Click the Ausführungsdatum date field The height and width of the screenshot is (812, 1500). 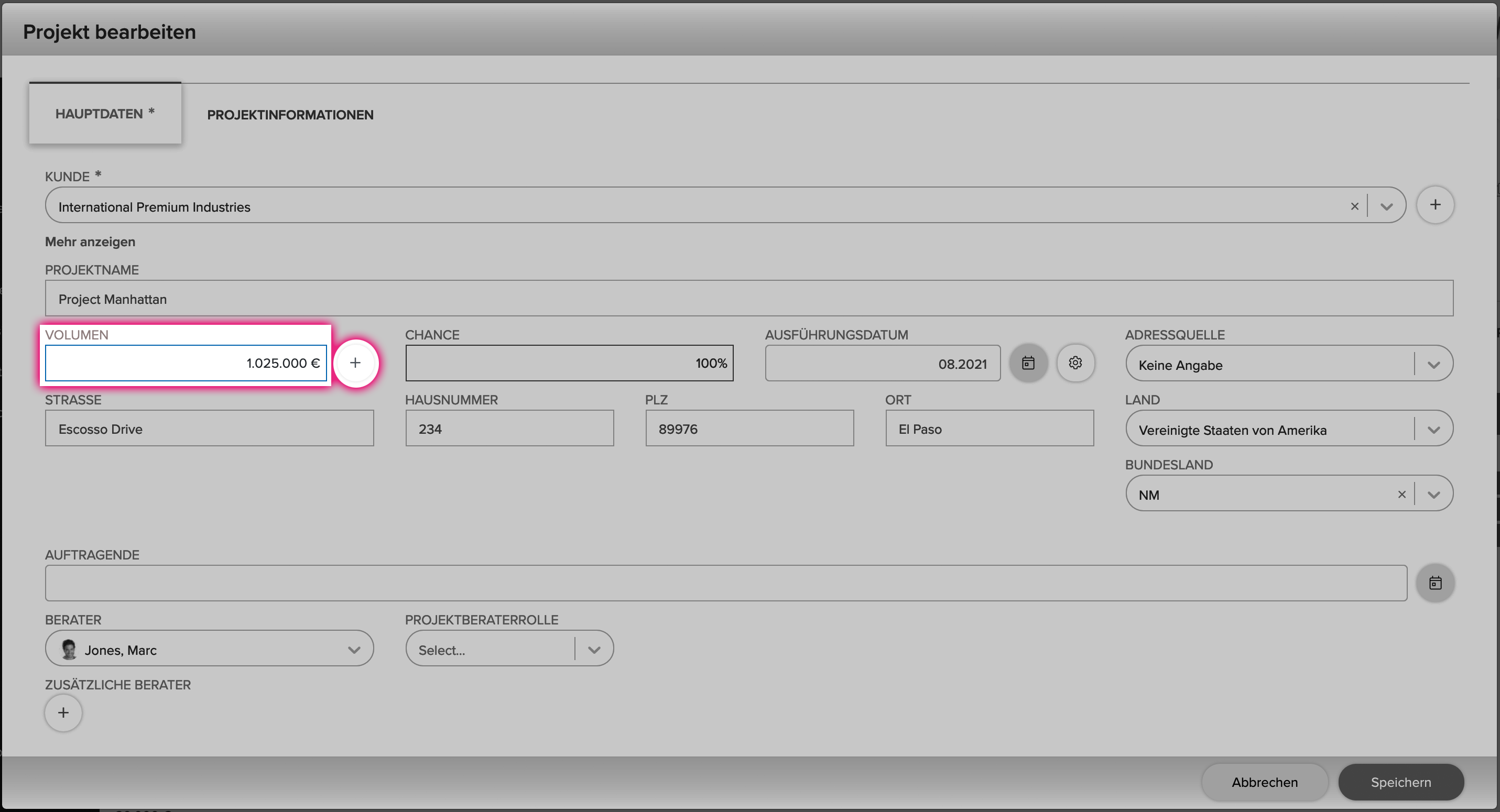pos(882,363)
